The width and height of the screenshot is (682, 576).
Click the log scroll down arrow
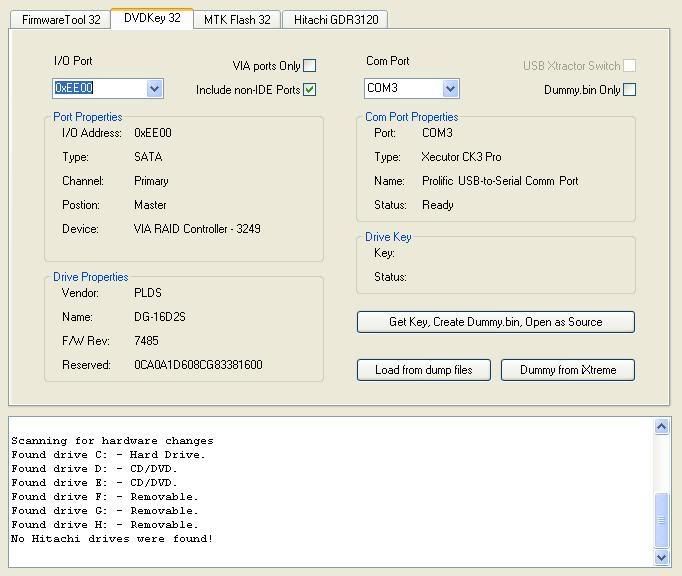pyautogui.click(x=662, y=557)
